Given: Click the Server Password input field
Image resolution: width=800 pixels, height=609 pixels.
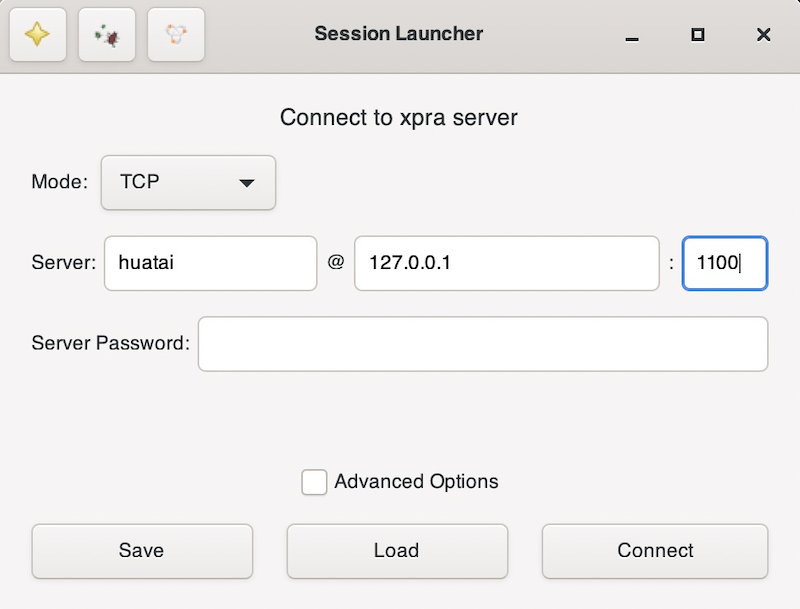Looking at the screenshot, I should tap(482, 344).
